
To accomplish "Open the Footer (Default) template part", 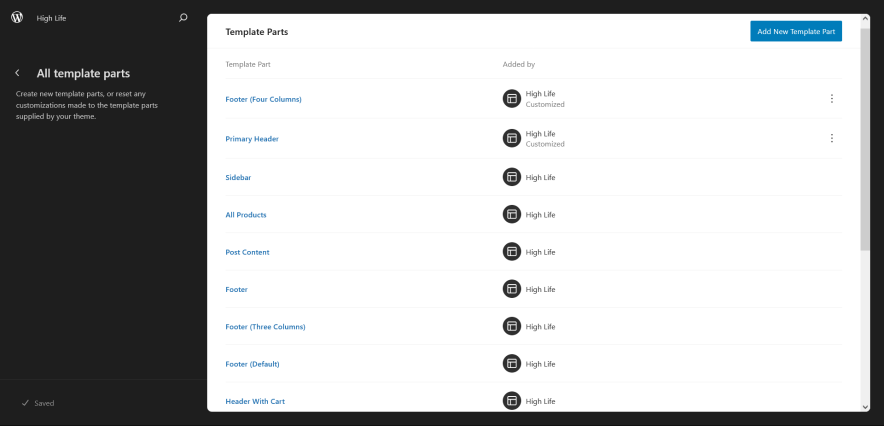I will point(252,364).
